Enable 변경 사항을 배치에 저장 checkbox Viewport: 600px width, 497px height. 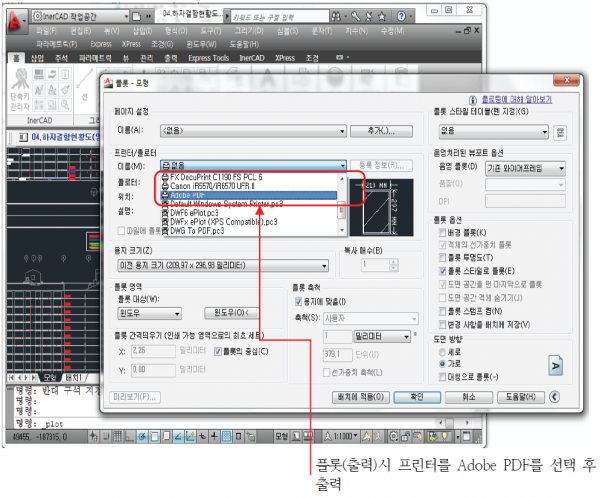coord(442,324)
